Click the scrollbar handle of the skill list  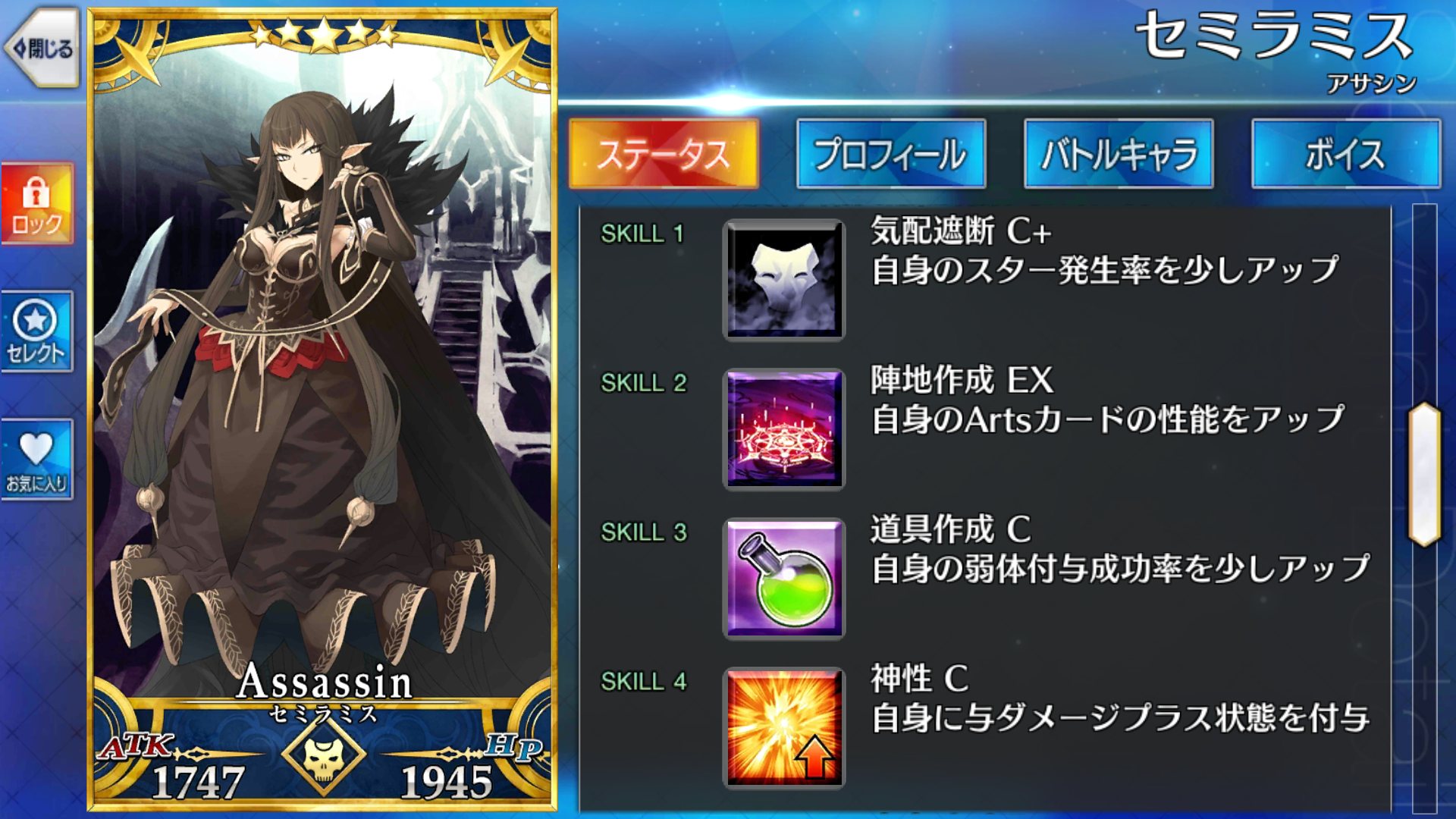tap(1424, 475)
